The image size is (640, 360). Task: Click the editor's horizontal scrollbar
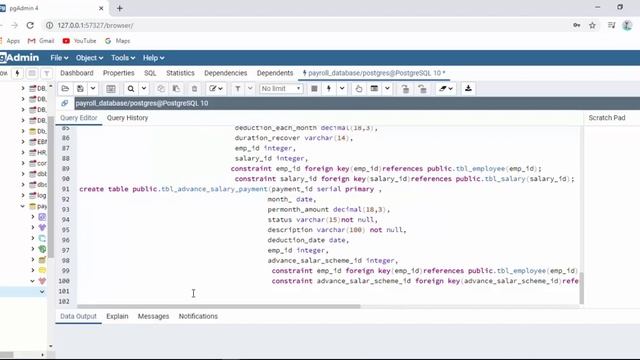tap(219, 306)
